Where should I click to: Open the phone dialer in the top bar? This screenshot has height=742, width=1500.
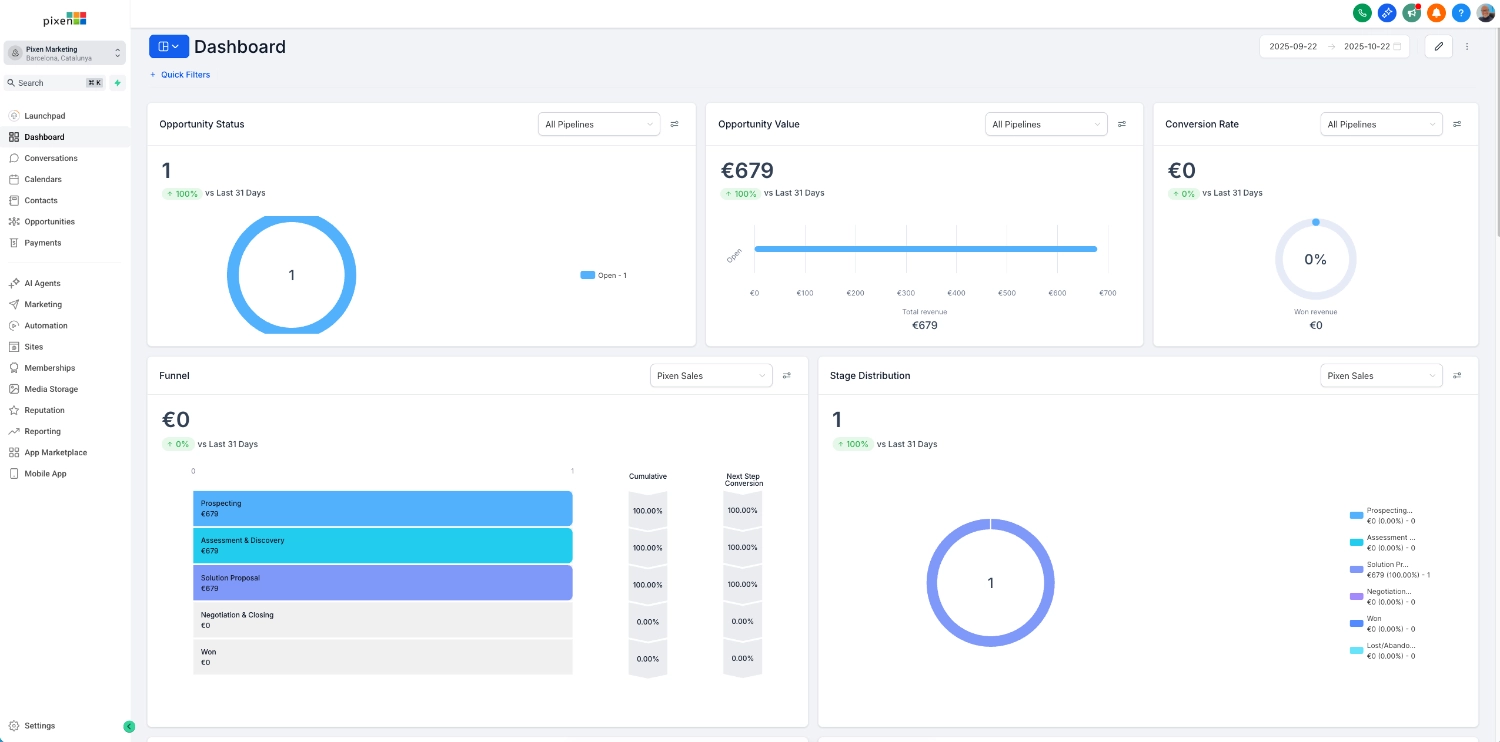pos(1361,12)
